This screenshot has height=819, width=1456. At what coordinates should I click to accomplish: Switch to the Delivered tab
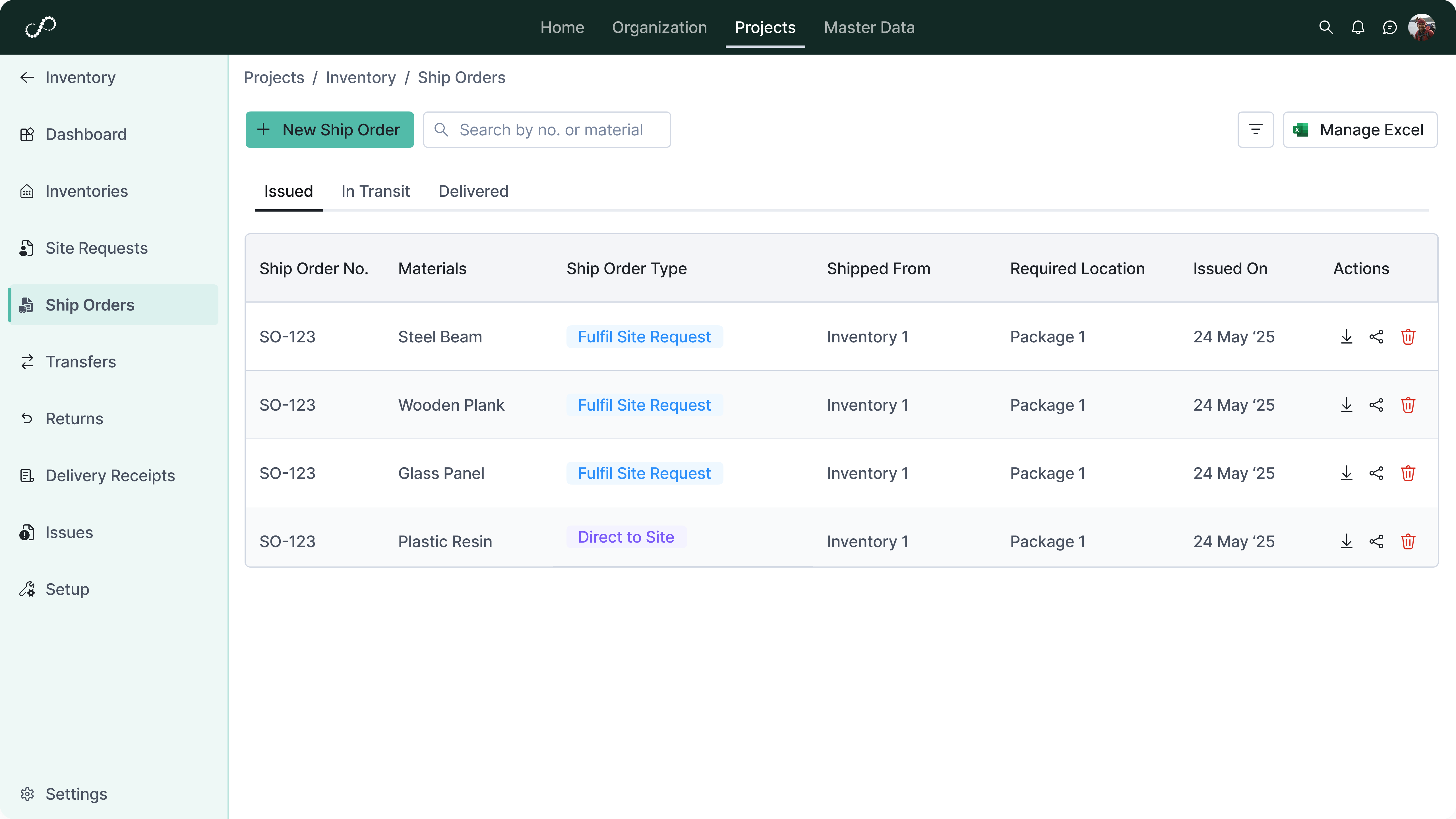point(473,191)
